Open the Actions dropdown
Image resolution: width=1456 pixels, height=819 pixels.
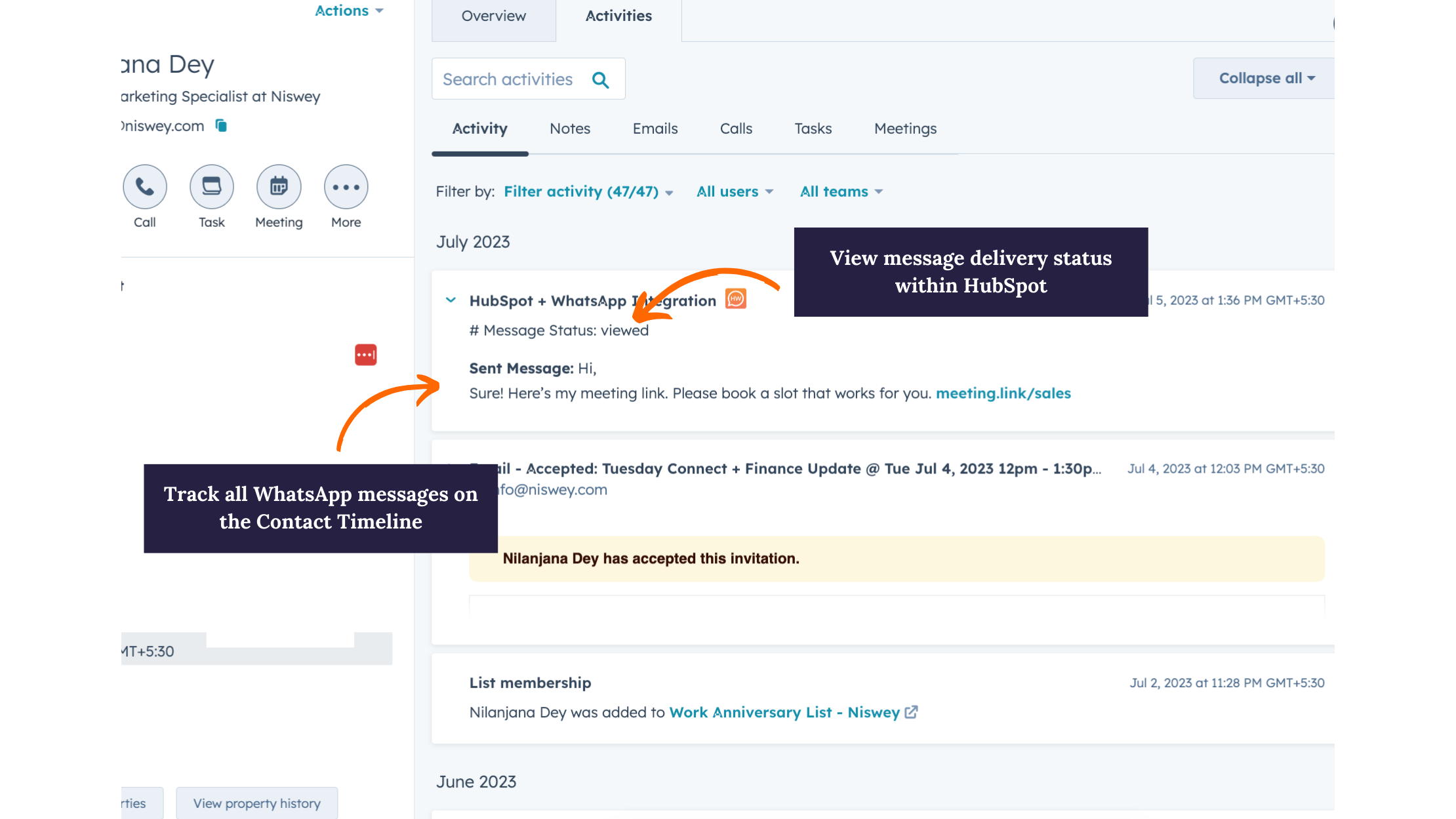pos(348,10)
